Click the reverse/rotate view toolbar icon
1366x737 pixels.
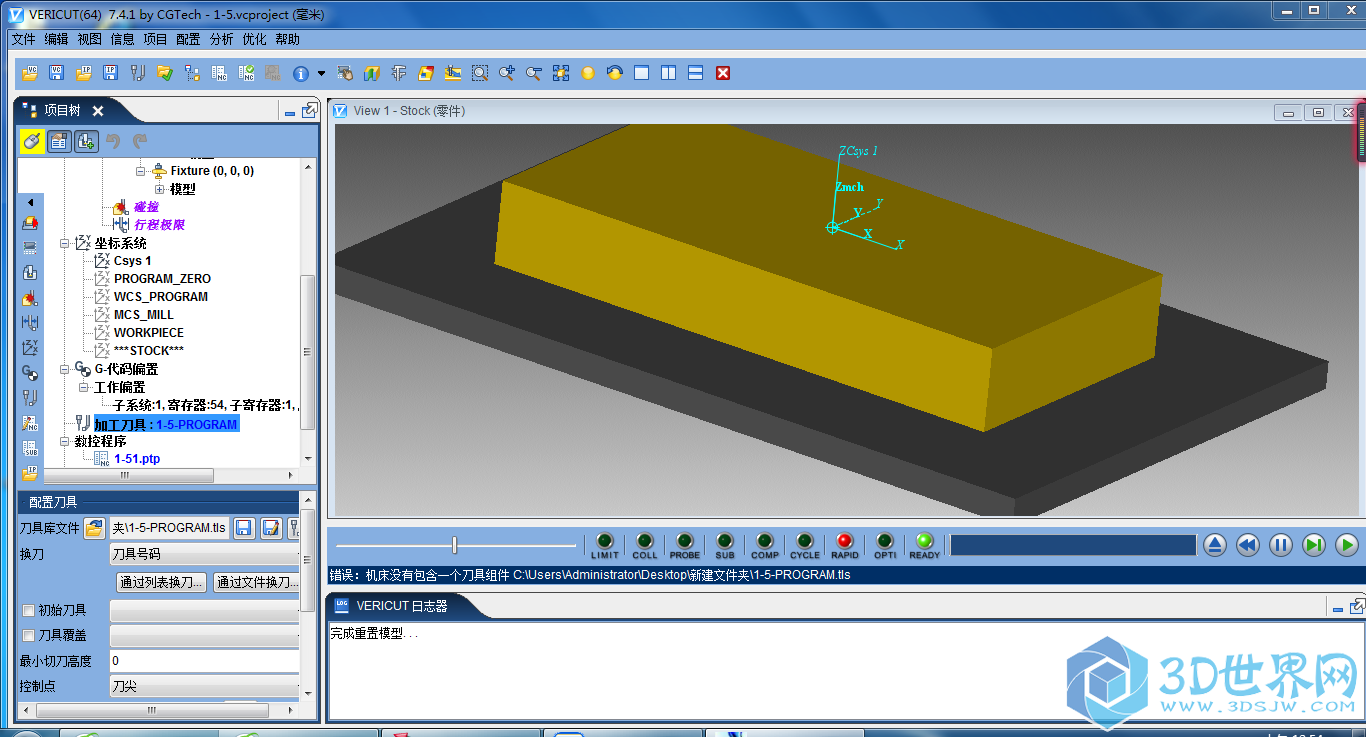[615, 73]
